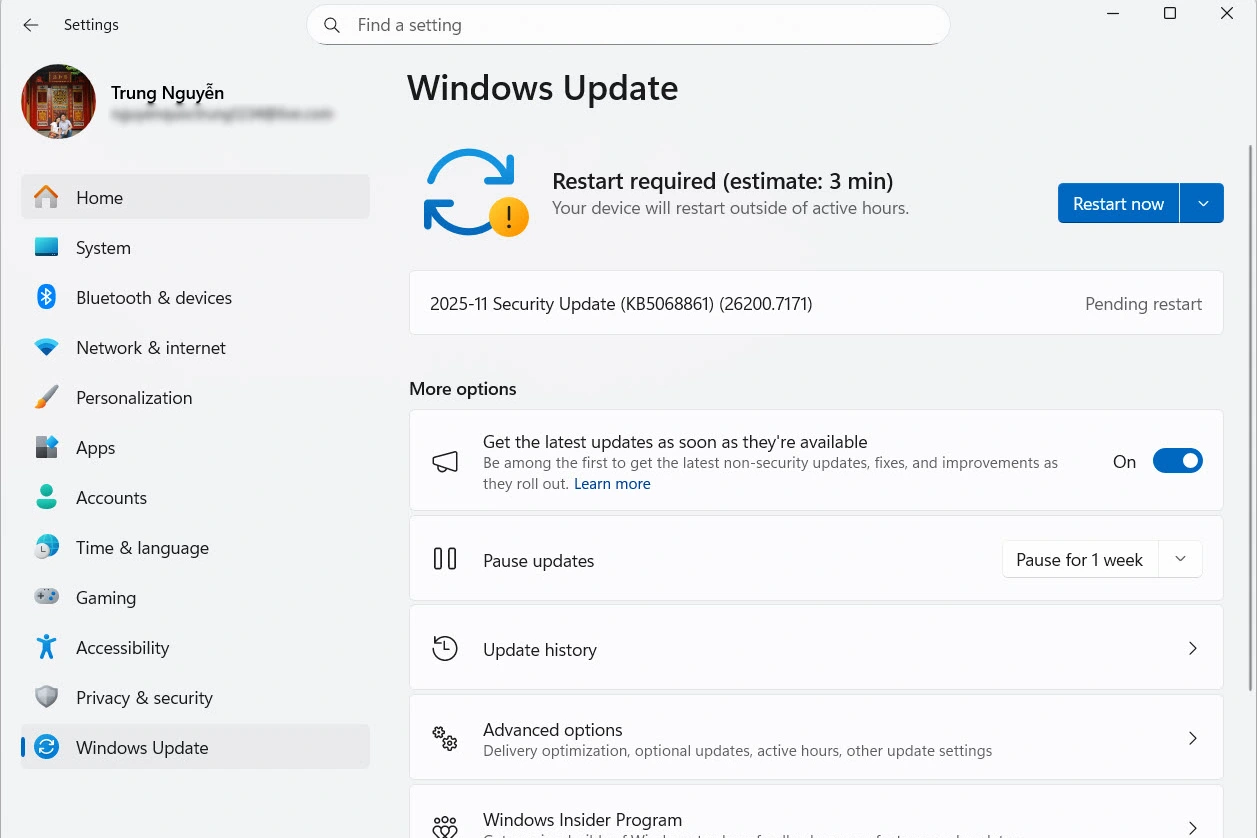
Task: Click the Advanced options gears icon
Action: coord(445,739)
